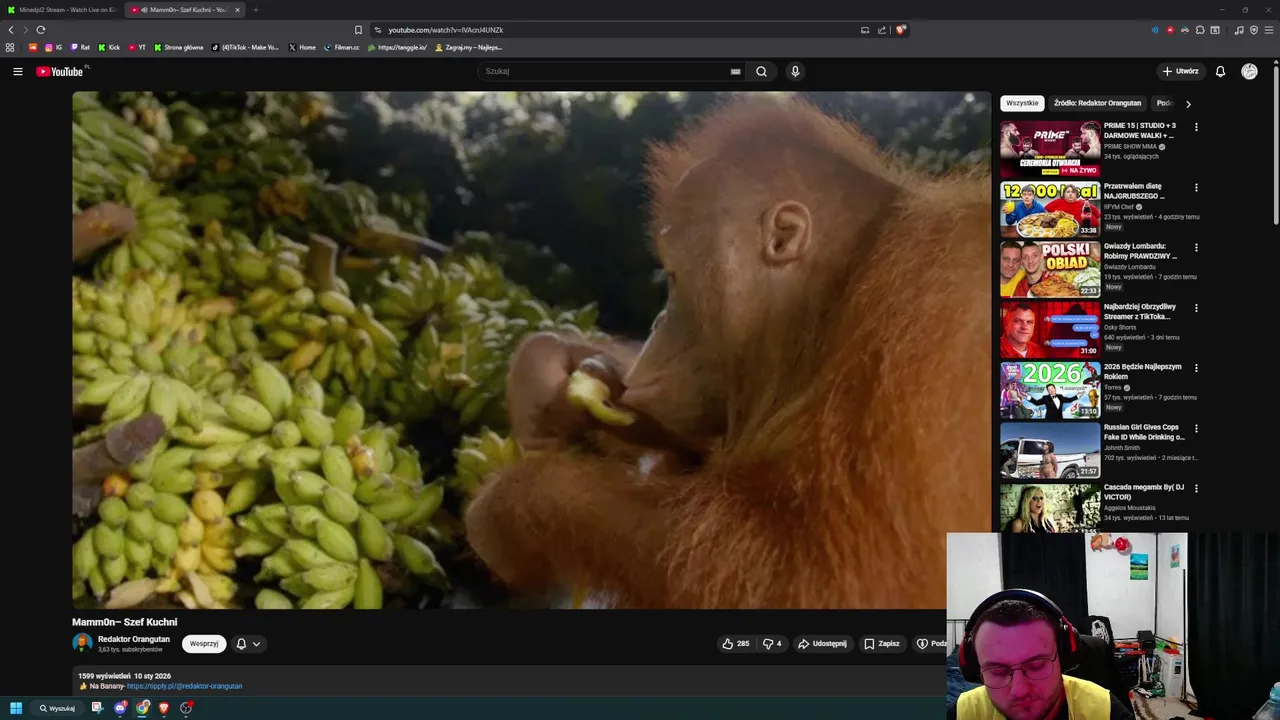Image resolution: width=1280 pixels, height=720 pixels.
Task: Open Russian Girl Gives Cops video title
Action: click(1144, 432)
